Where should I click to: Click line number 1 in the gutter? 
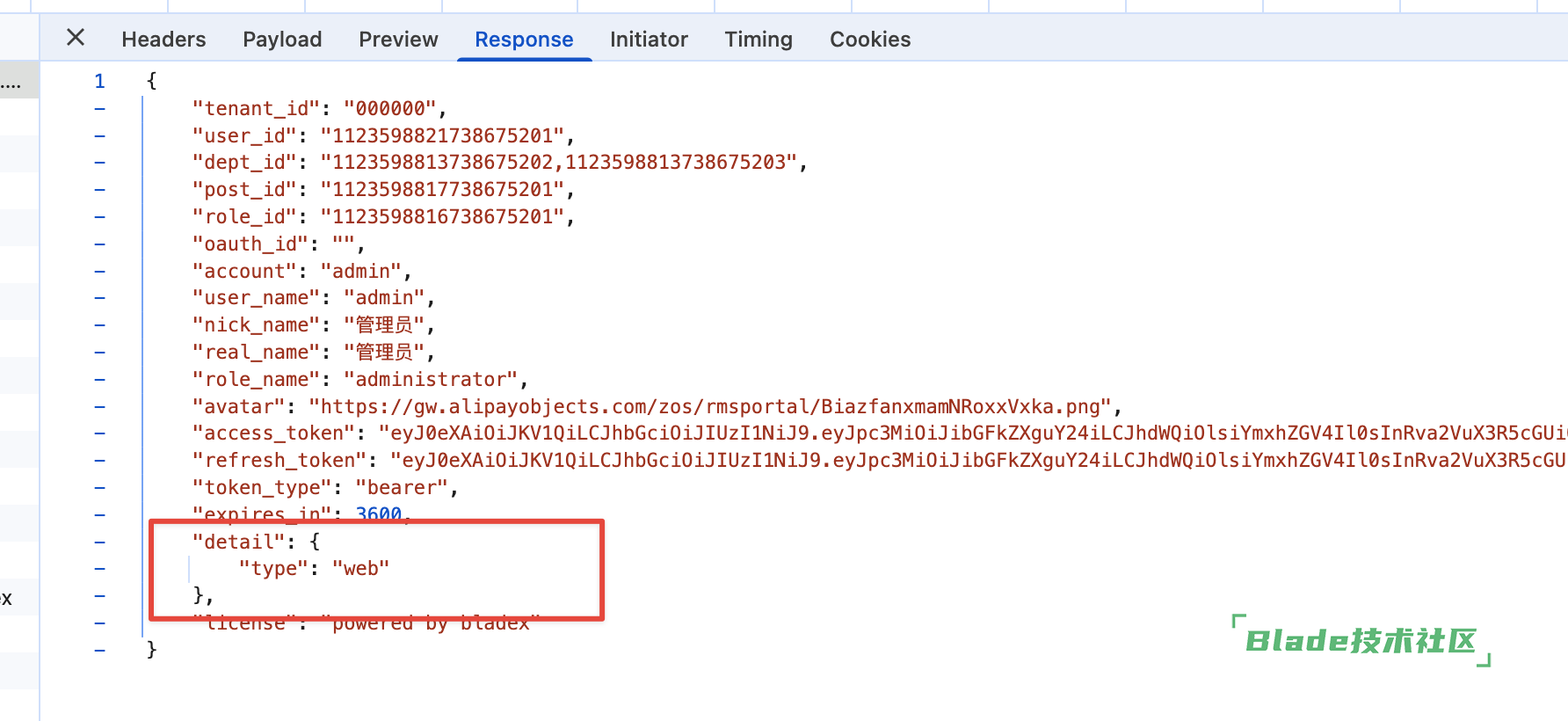(x=99, y=82)
